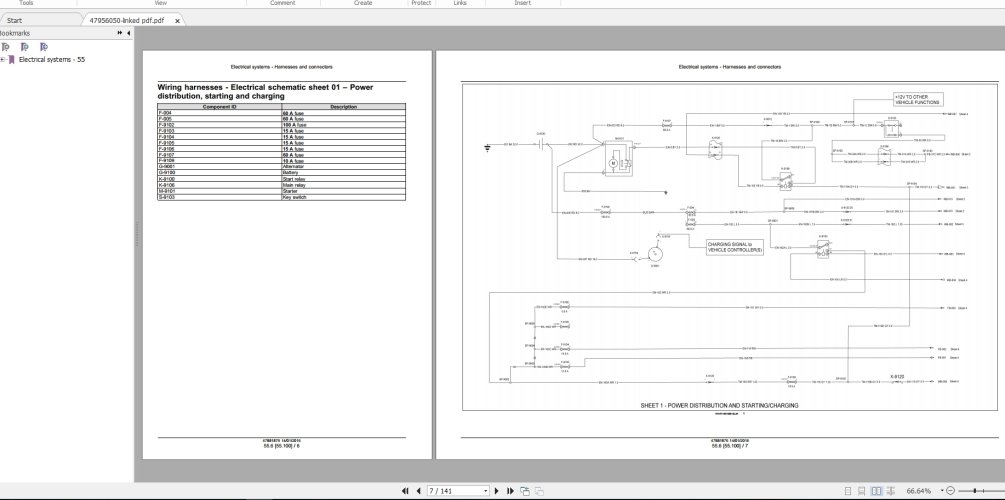
Task: Open the Create ribbon group
Action: pos(363,3)
